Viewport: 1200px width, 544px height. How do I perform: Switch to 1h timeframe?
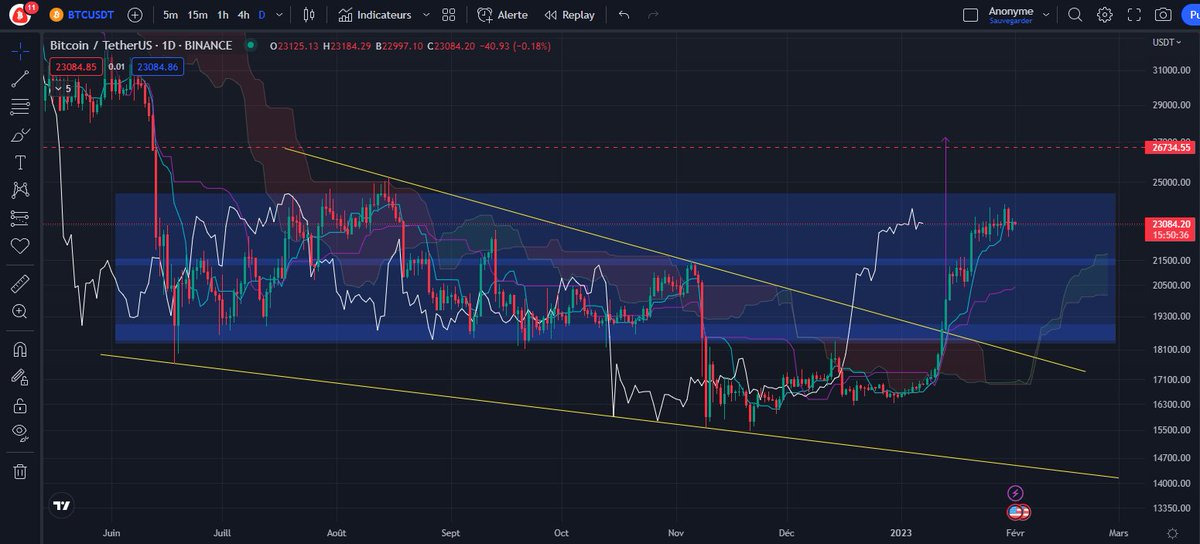(x=222, y=15)
